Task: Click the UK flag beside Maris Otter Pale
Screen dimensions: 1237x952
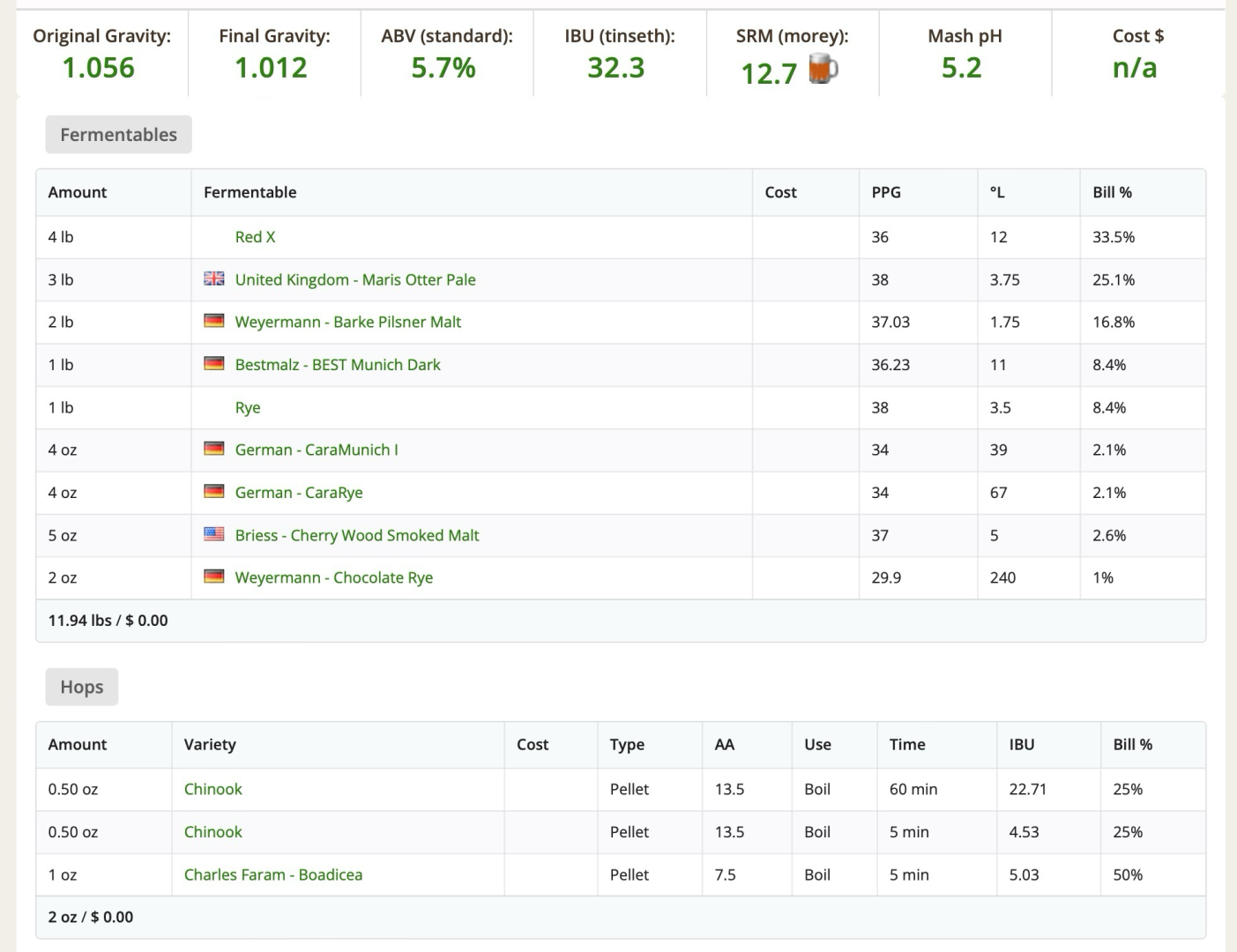Action: (x=214, y=279)
